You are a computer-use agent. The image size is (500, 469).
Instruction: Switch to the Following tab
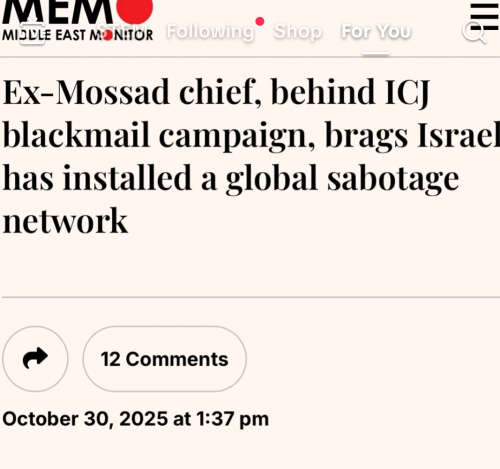tap(210, 32)
